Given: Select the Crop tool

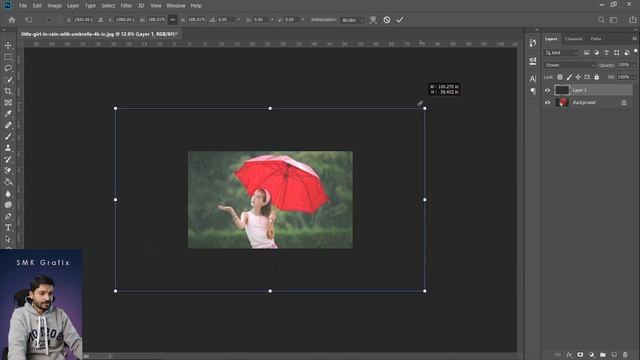Looking at the screenshot, I should (8, 91).
